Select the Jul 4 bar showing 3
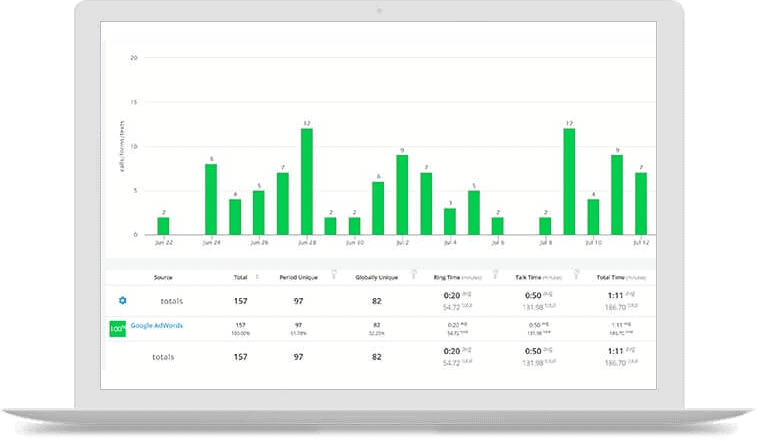 (x=450, y=221)
